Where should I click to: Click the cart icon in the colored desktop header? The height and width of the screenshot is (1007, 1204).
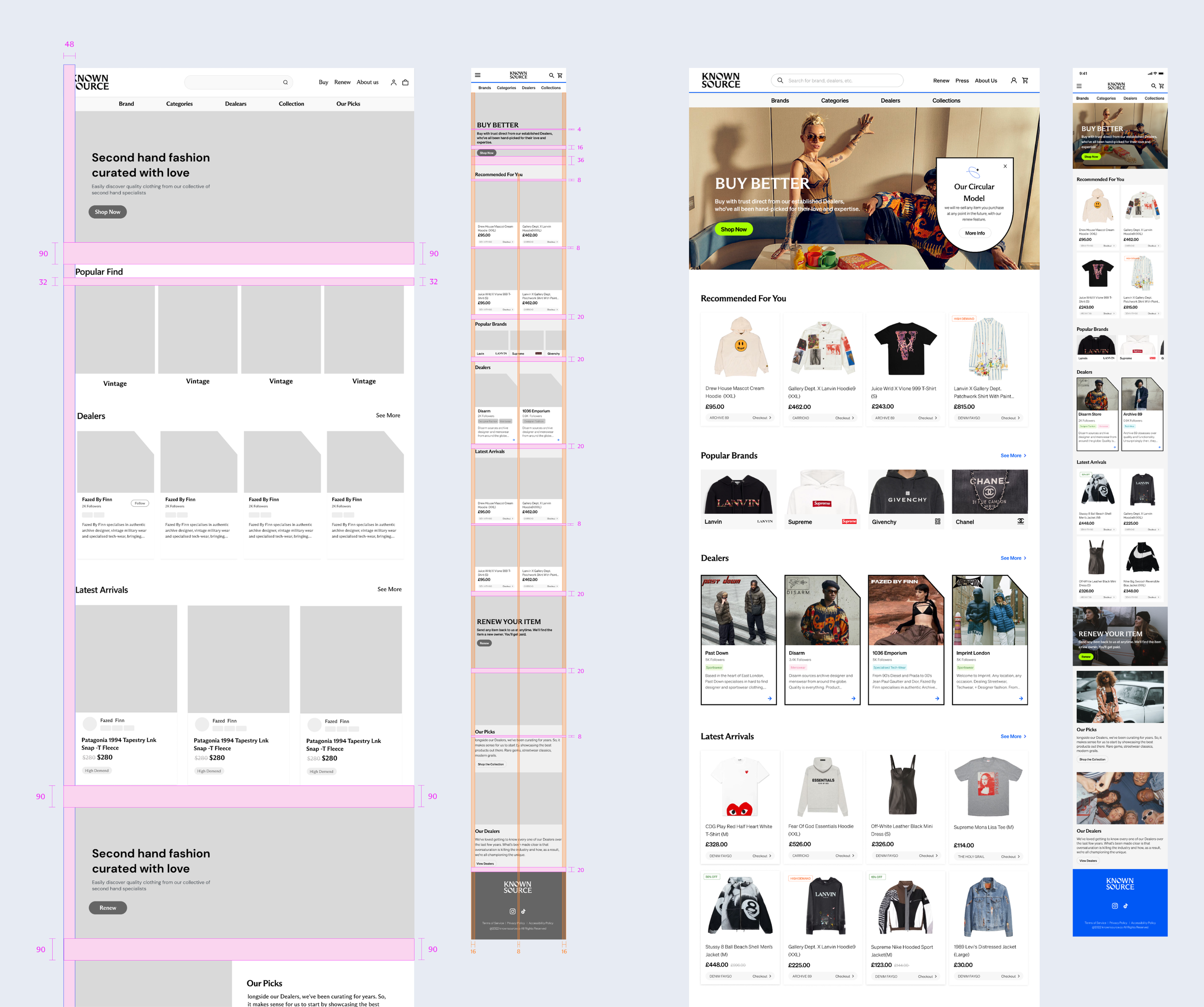click(x=1025, y=80)
